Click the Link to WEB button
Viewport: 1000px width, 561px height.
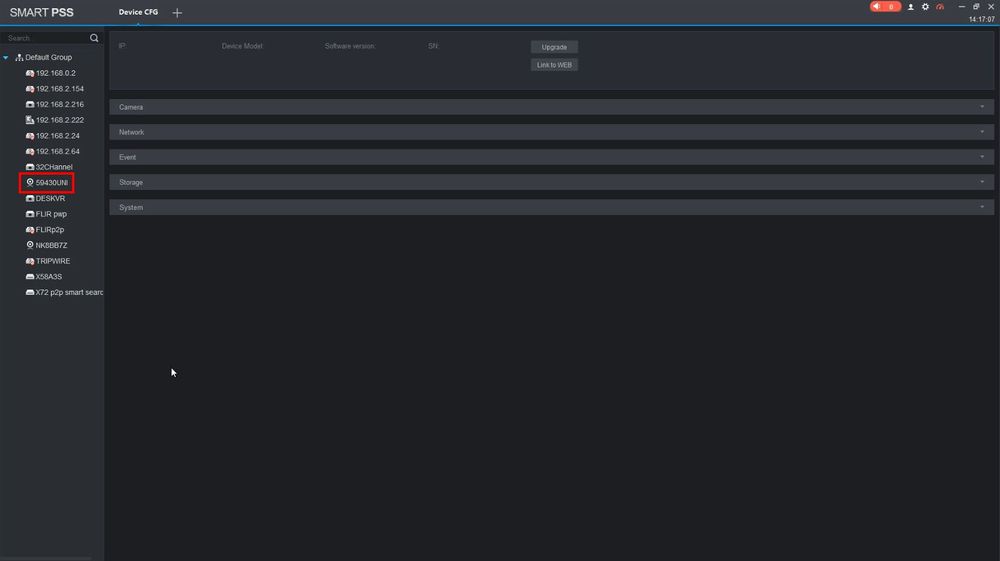tap(554, 65)
